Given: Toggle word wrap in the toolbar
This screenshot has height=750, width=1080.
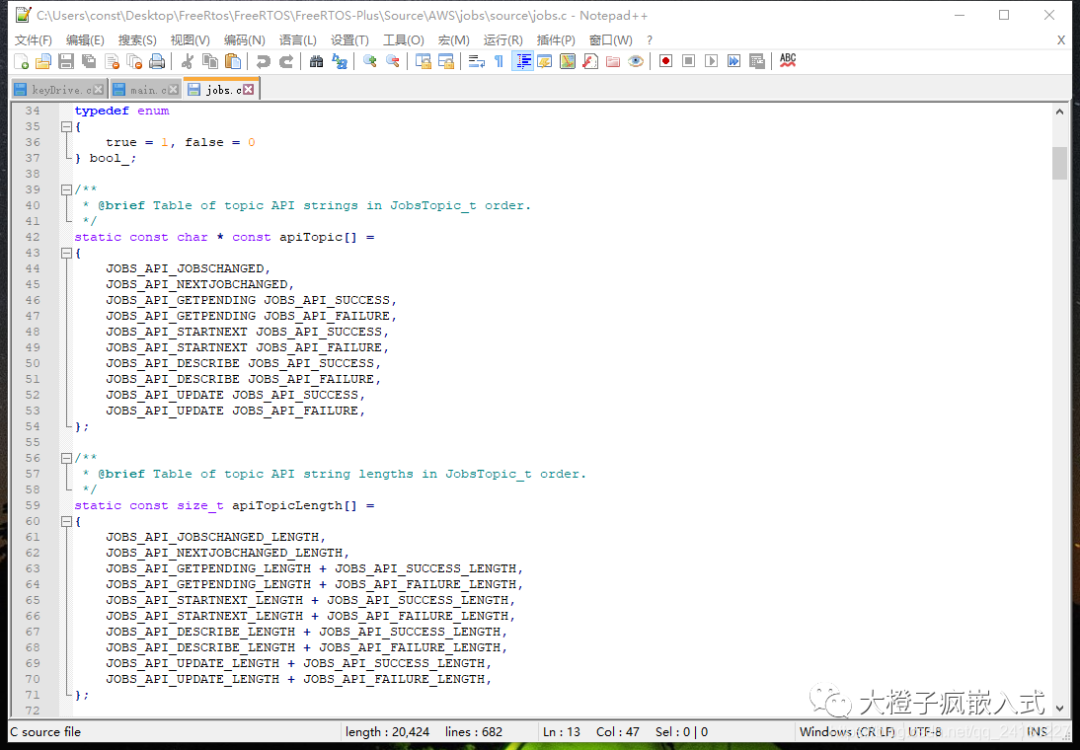Looking at the screenshot, I should pos(476,62).
